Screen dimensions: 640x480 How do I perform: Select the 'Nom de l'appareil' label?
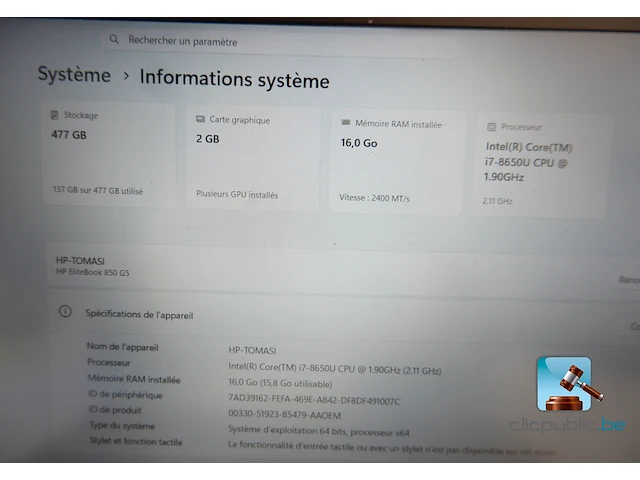(x=122, y=347)
